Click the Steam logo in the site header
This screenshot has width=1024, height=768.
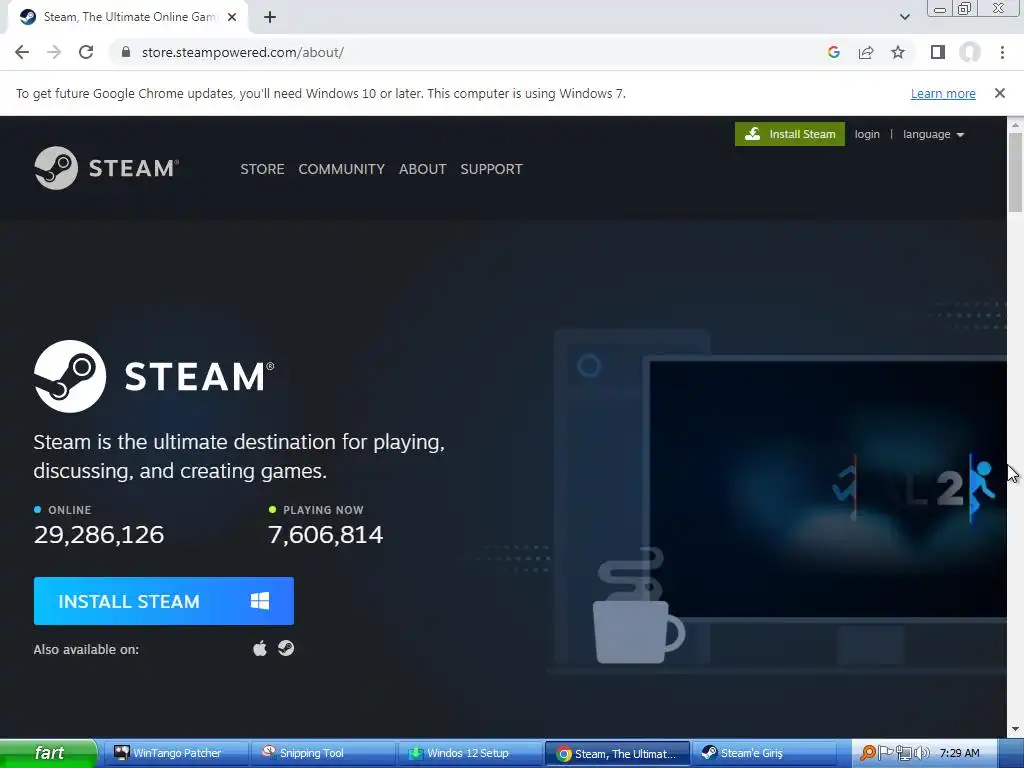pos(106,168)
